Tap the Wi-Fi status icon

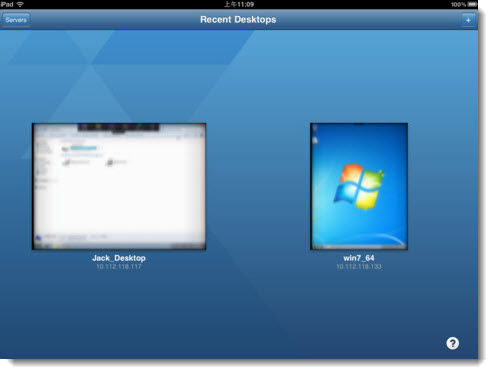(20, 4)
